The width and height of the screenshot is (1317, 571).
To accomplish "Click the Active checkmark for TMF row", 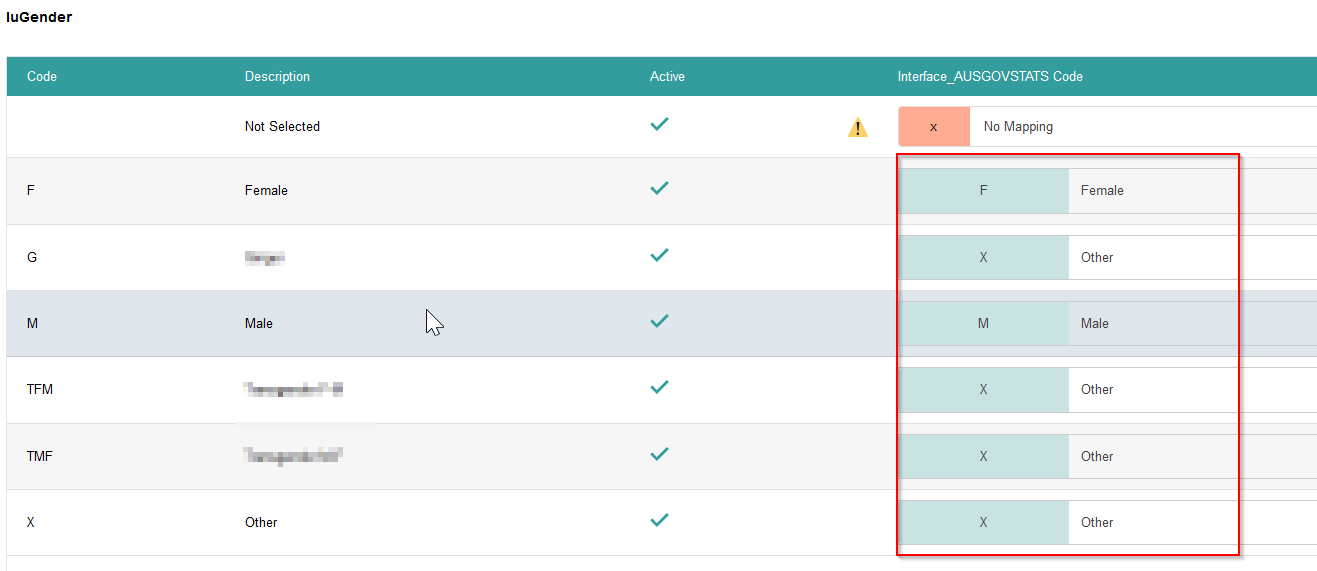I will click(x=659, y=454).
